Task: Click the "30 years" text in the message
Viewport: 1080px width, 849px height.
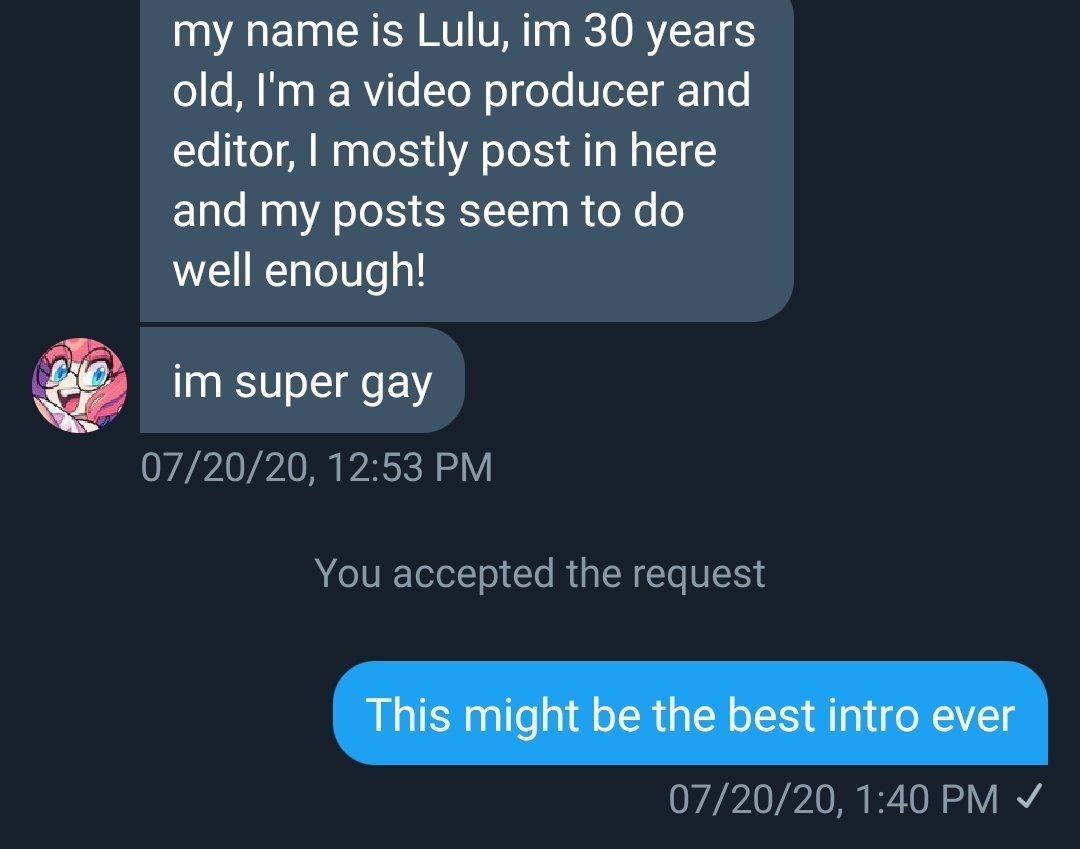Action: click(x=669, y=32)
